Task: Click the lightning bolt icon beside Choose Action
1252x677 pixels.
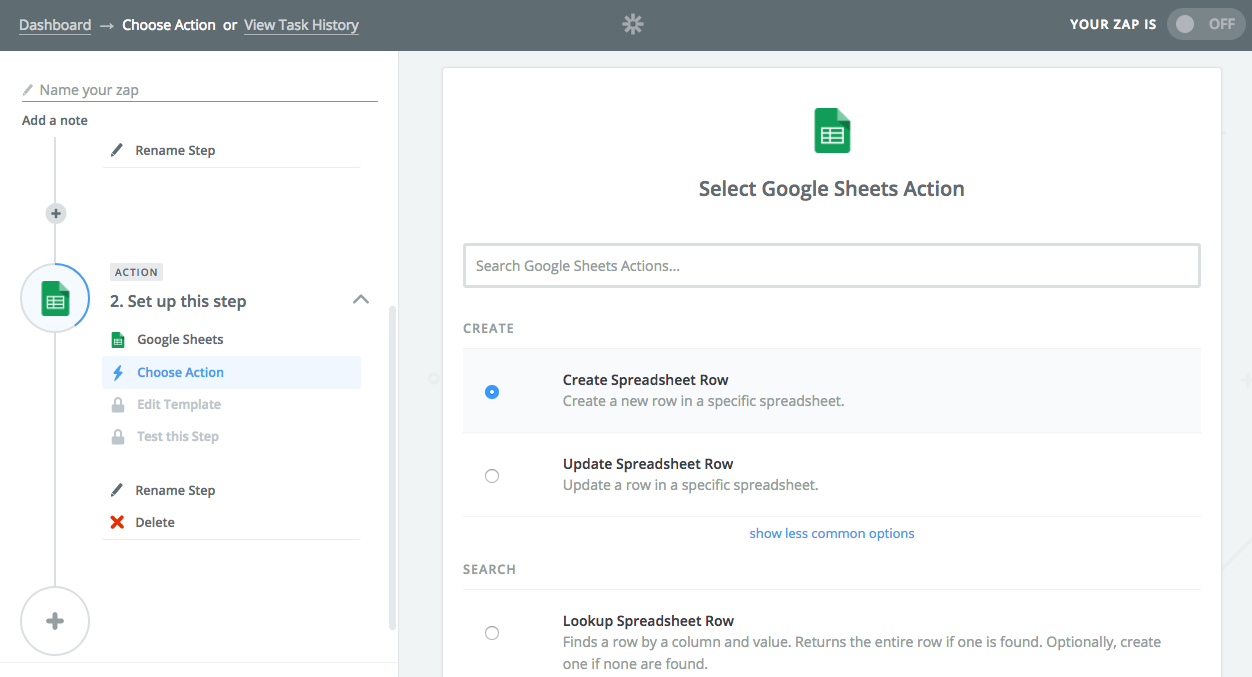Action: pyautogui.click(x=120, y=371)
